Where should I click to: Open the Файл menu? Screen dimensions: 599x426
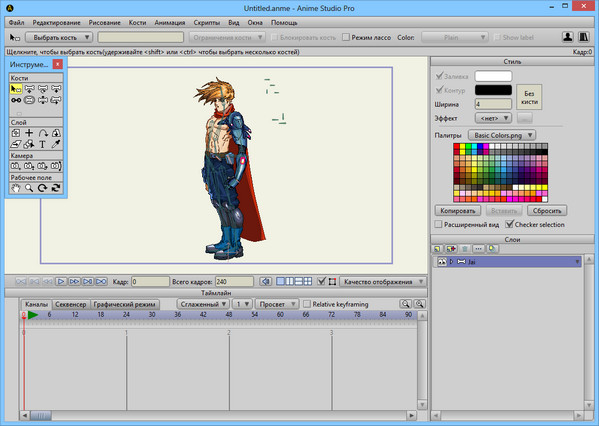point(16,23)
